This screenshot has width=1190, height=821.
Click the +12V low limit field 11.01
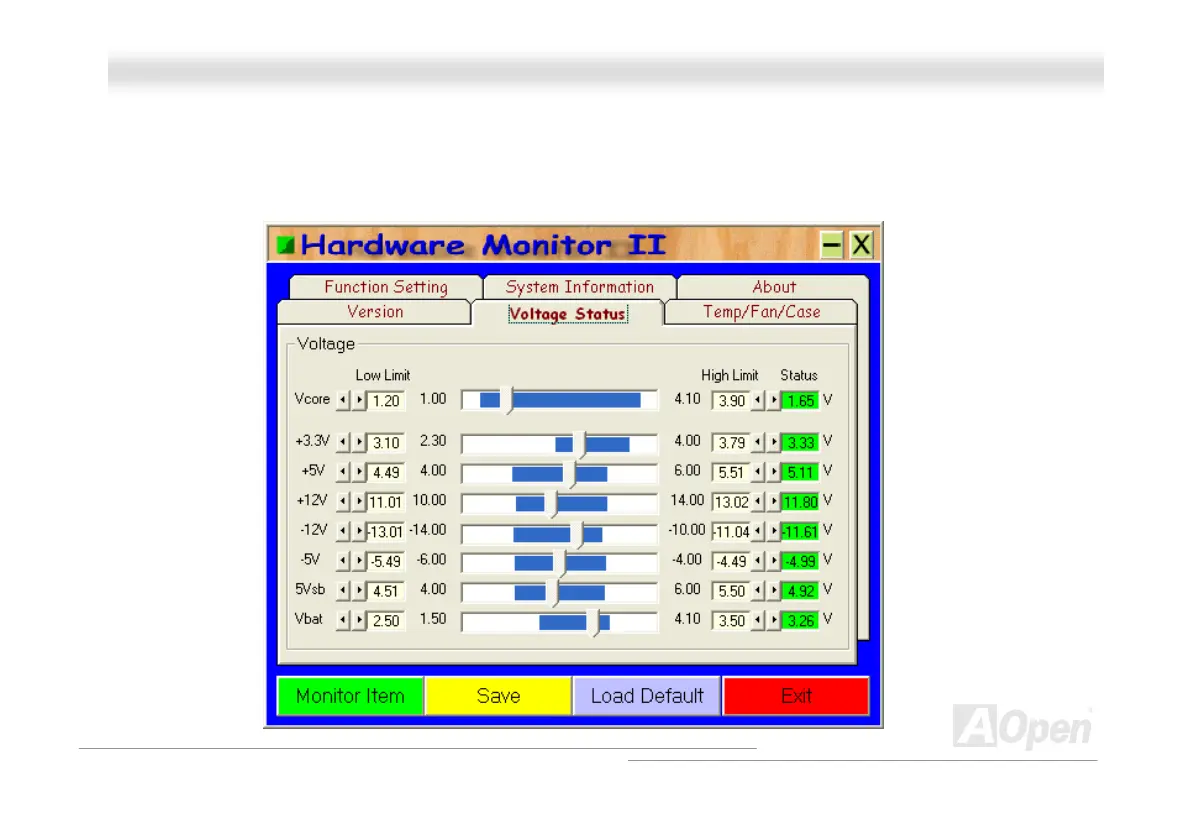(387, 502)
